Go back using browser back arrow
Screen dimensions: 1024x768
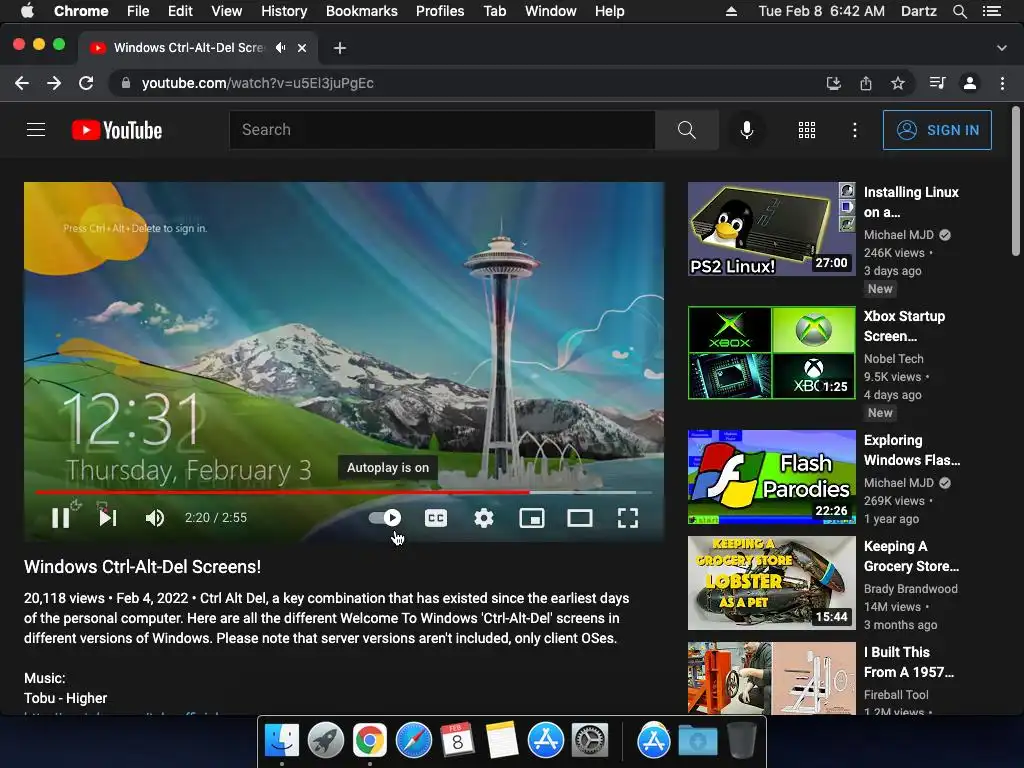point(22,83)
